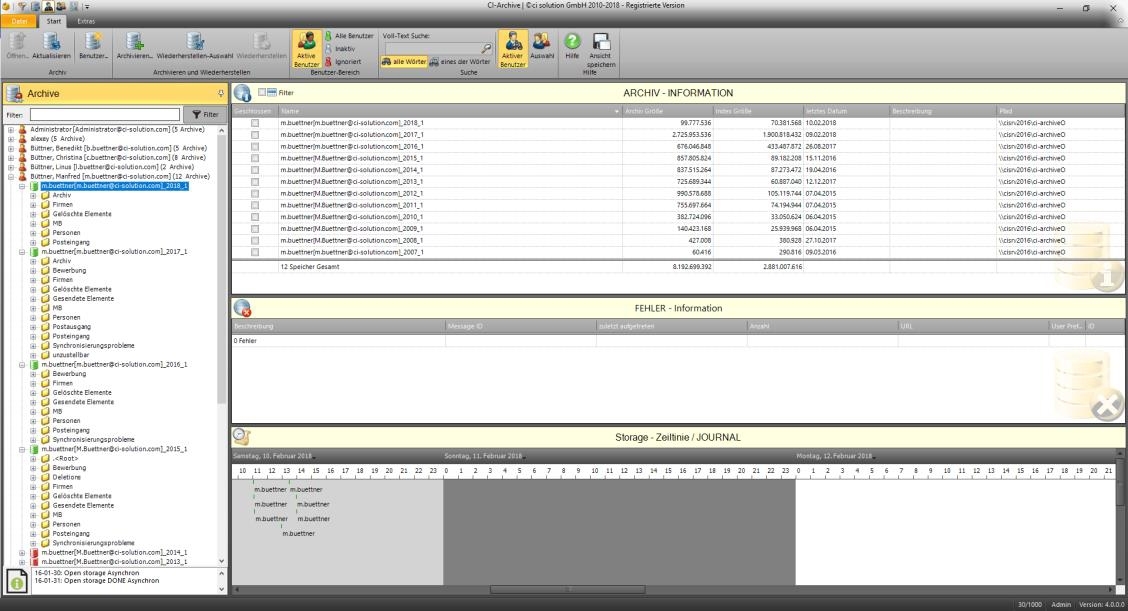Expand Büttner, Benedikt user node
This screenshot has width=1128, height=611.
(11, 148)
